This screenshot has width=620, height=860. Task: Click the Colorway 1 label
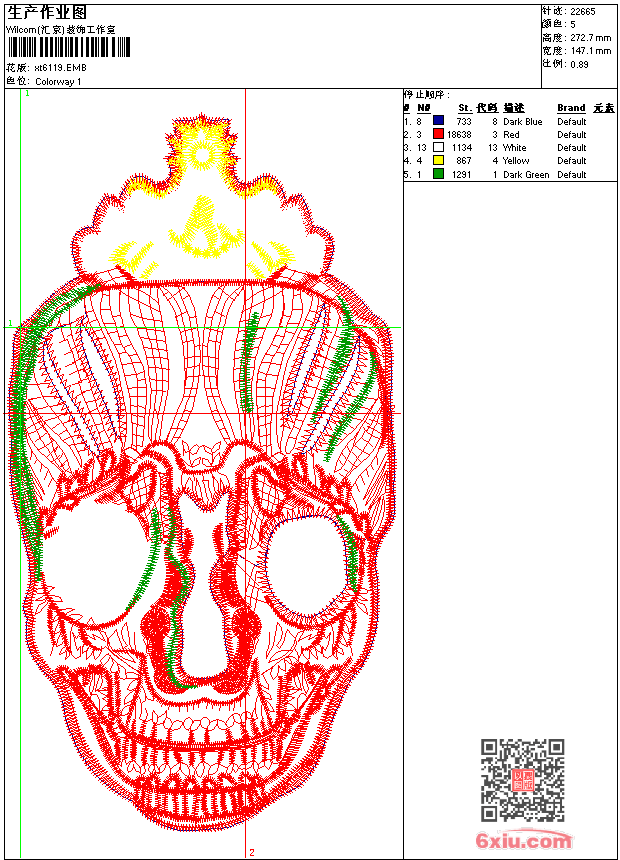[x=58, y=81]
